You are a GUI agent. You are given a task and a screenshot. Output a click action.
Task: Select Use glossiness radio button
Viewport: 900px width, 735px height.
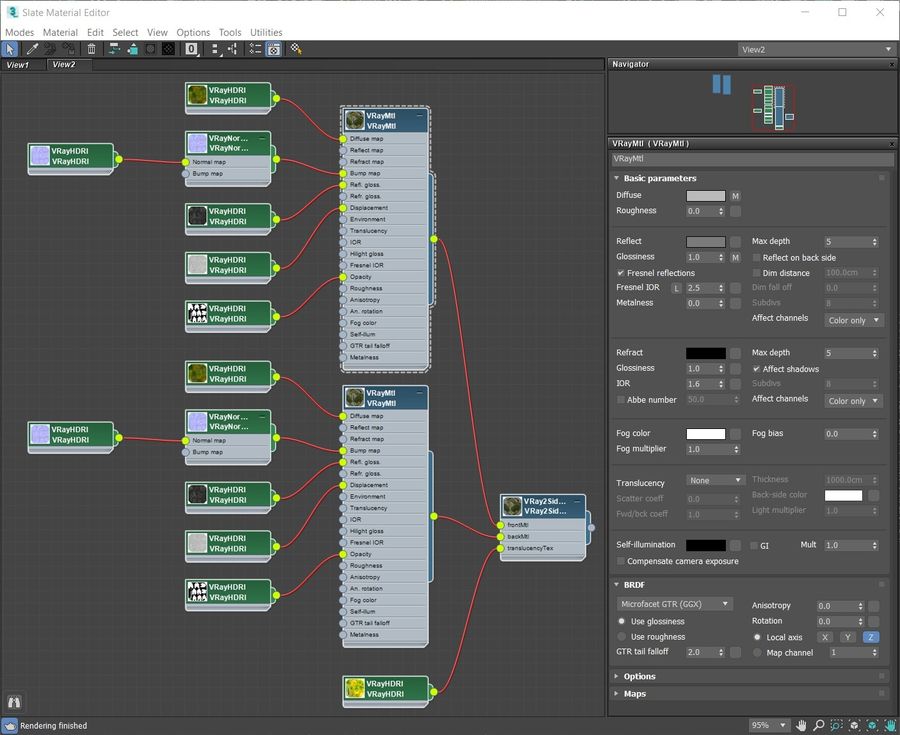(x=622, y=621)
